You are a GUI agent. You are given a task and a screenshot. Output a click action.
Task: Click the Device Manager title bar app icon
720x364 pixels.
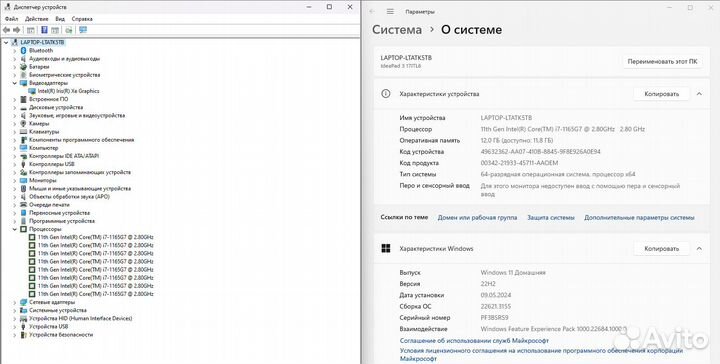pyautogui.click(x=7, y=7)
